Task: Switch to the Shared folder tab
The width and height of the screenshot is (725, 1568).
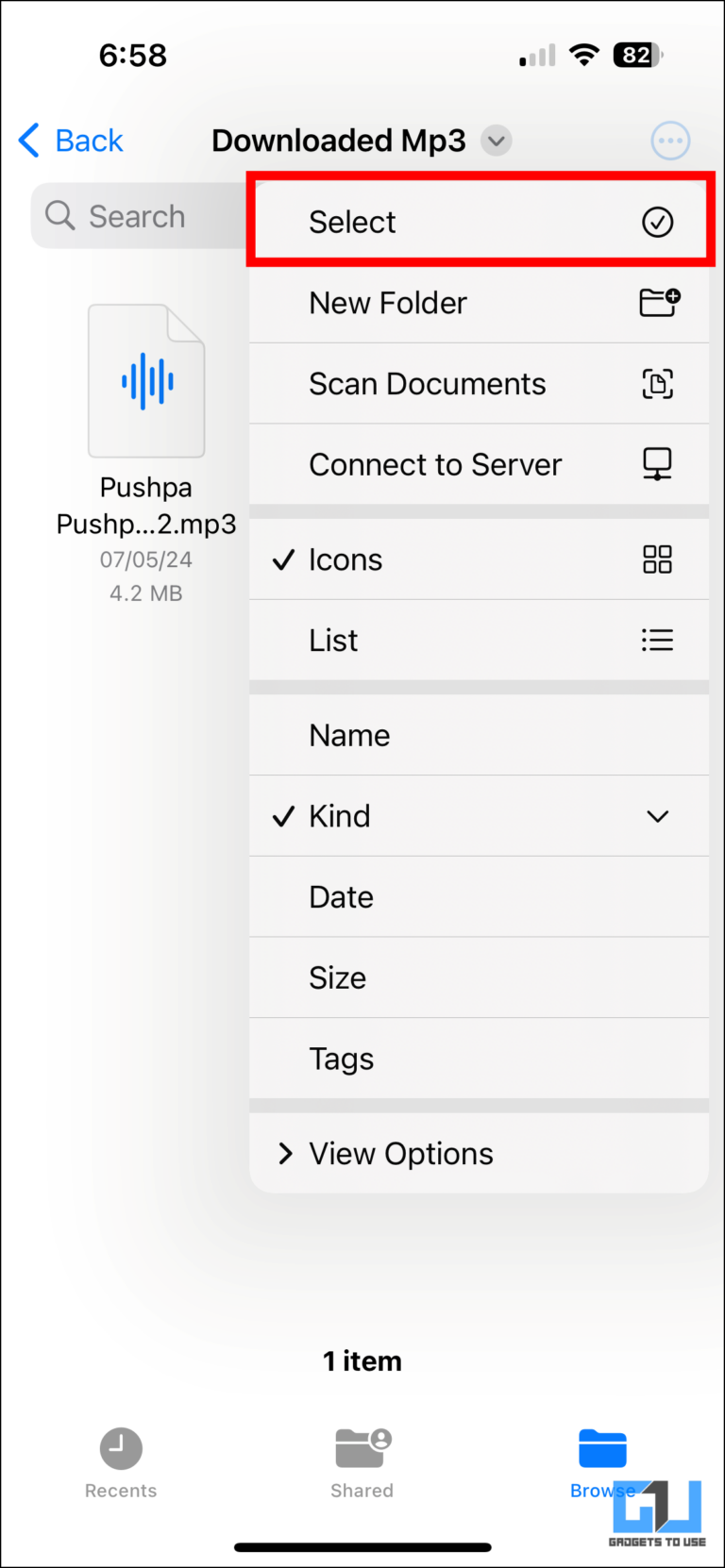Action: coord(362,1460)
